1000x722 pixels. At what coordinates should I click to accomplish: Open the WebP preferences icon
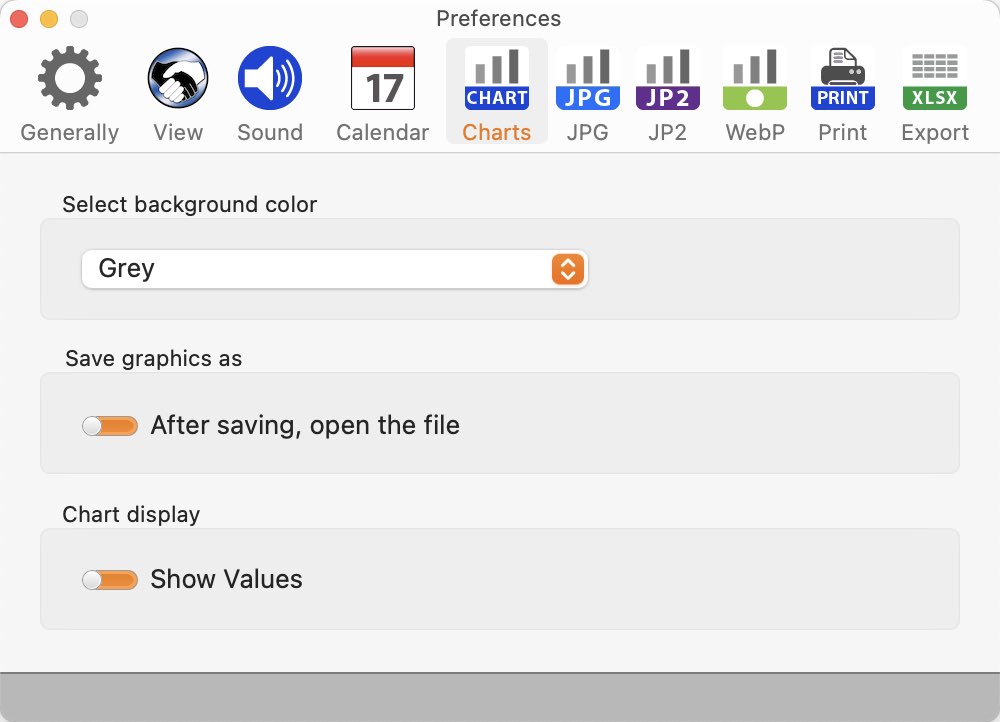click(x=754, y=78)
